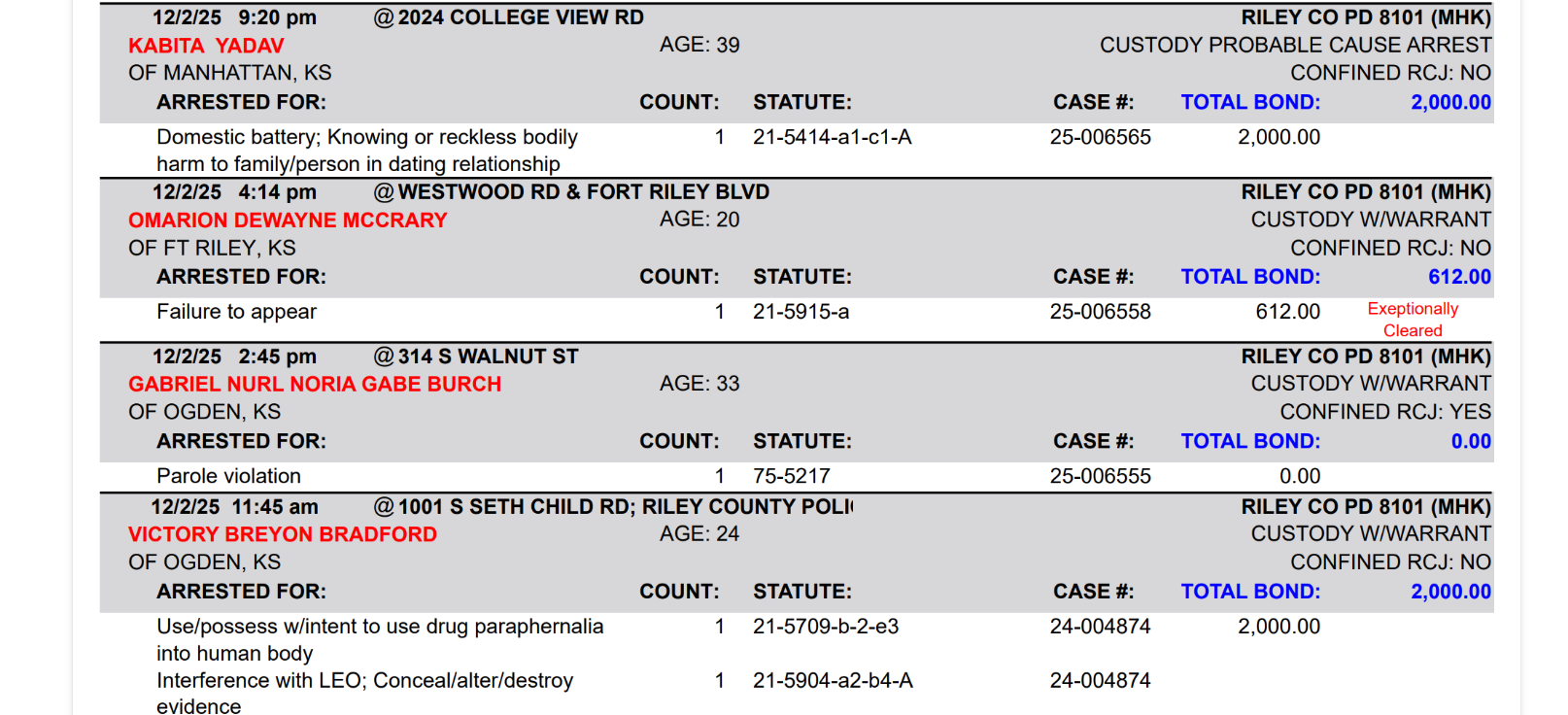1568x715 pixels.
Task: Click the name OMARION DEWAYNE MCCRARY
Action: [288, 221]
